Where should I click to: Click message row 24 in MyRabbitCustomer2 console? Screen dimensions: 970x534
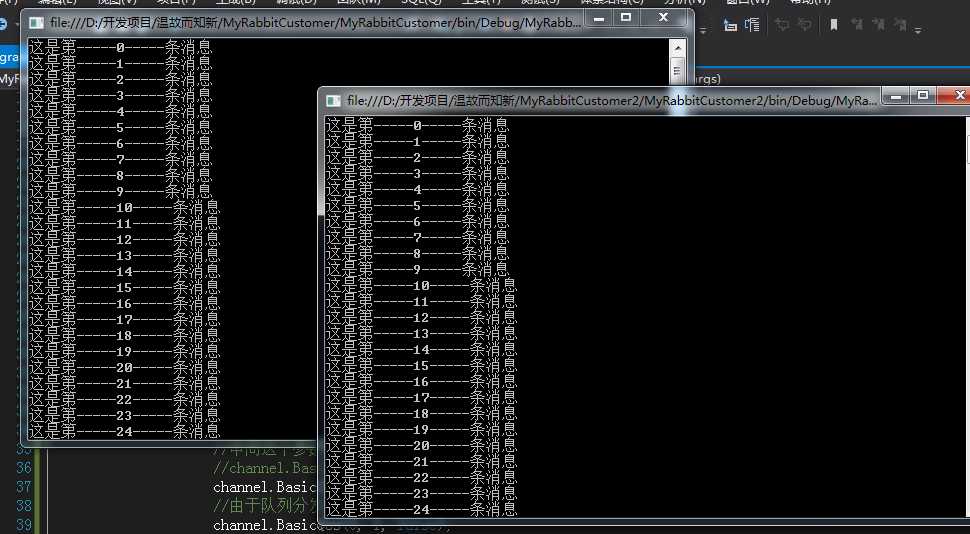(x=421, y=509)
